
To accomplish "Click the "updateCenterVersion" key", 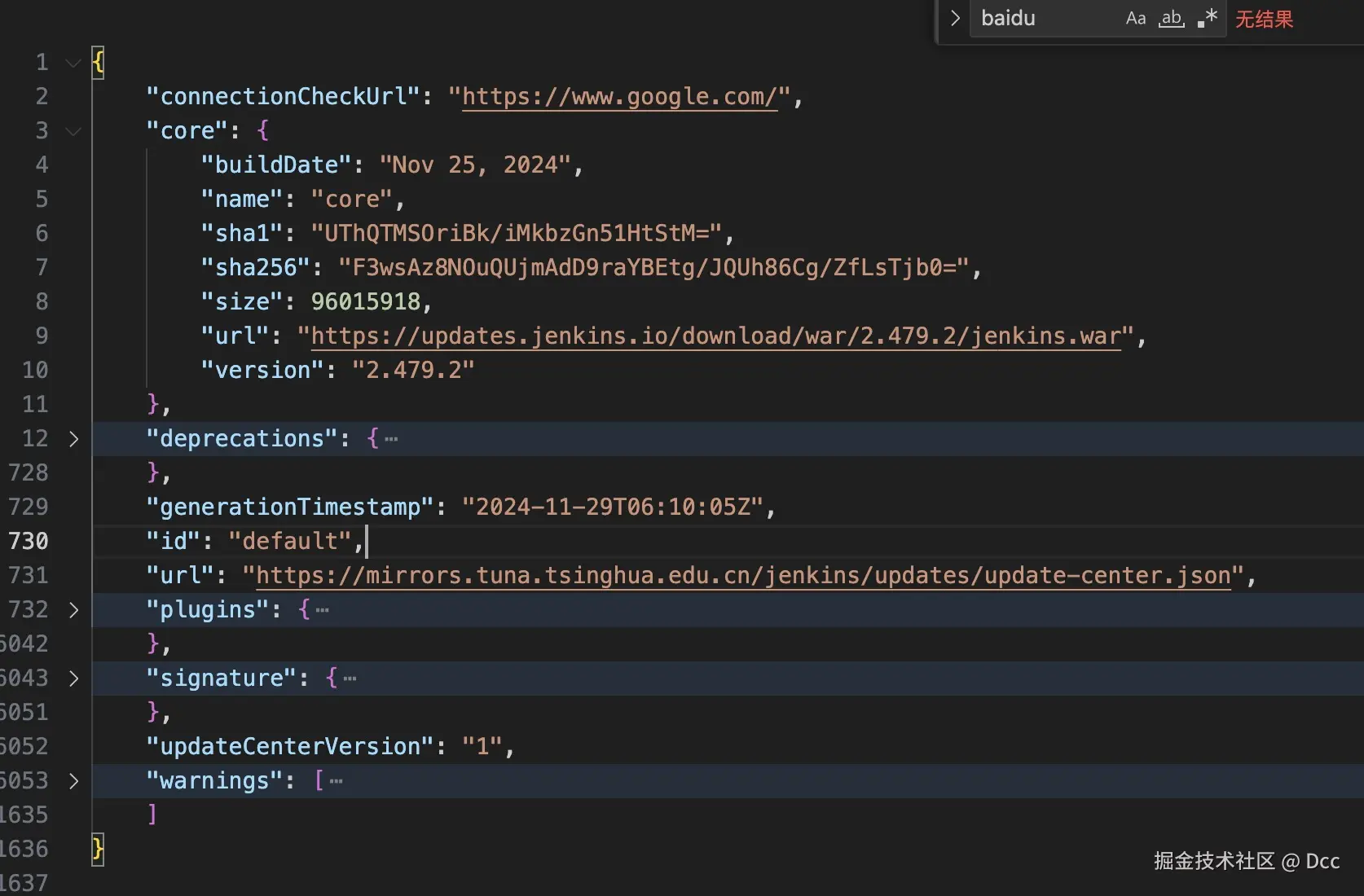I will [290, 747].
